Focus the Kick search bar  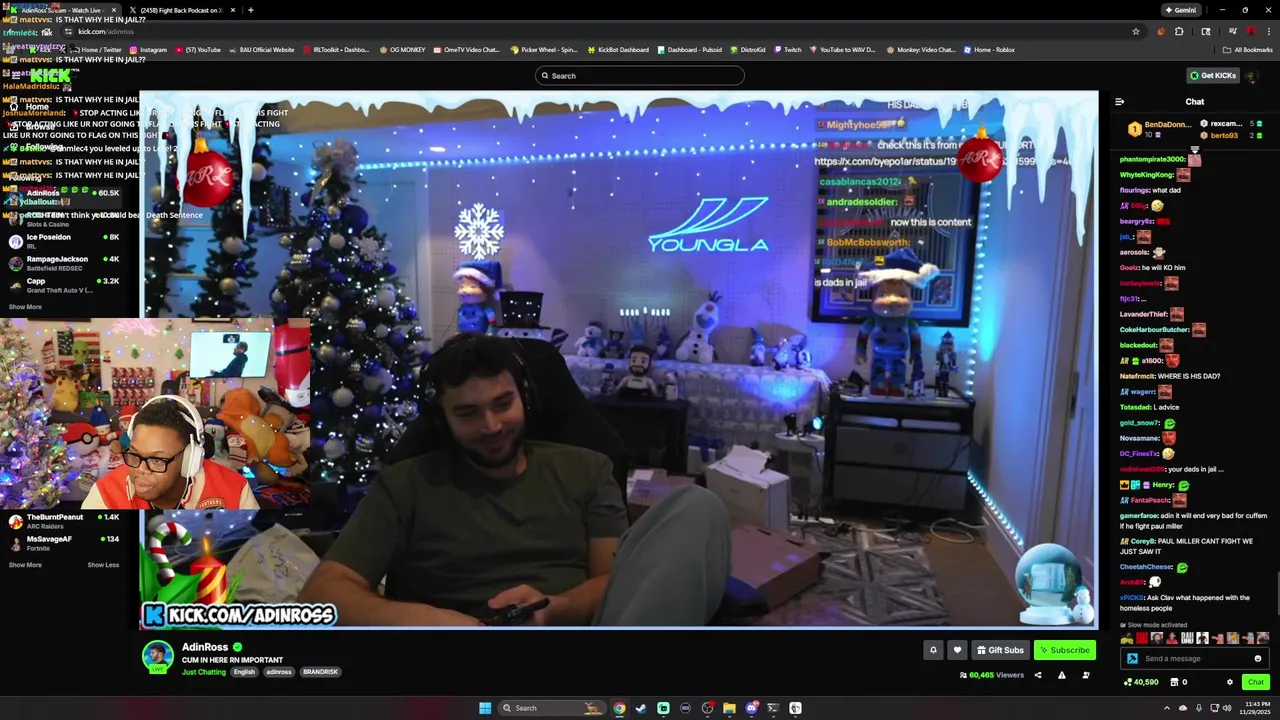(x=640, y=76)
